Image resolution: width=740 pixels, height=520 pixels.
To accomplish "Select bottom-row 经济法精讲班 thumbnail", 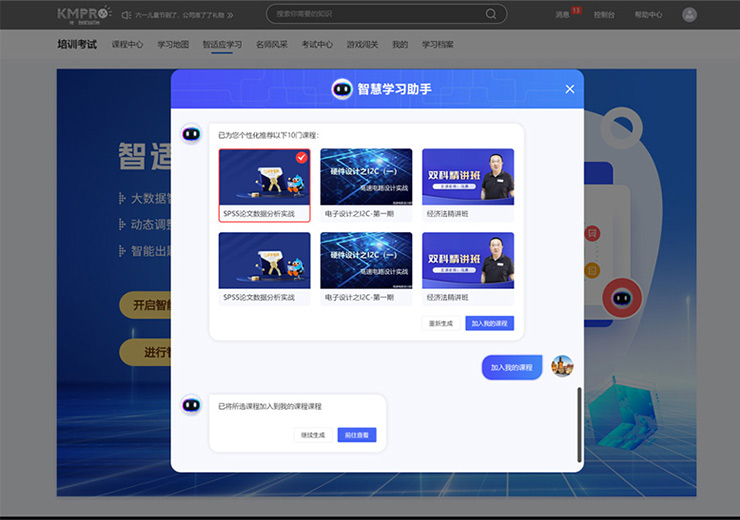I will [x=468, y=260].
